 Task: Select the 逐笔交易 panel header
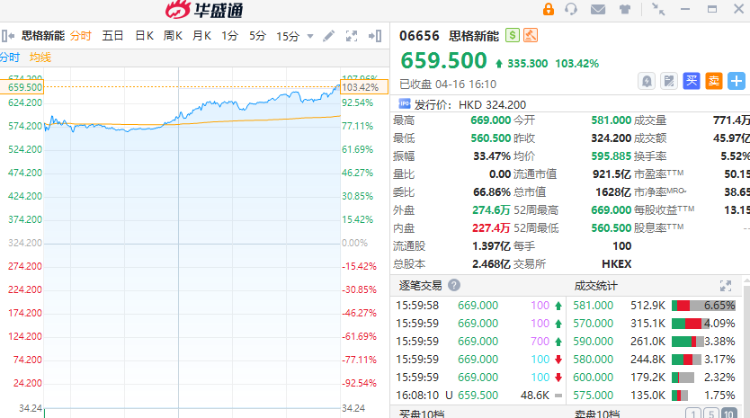pos(420,286)
